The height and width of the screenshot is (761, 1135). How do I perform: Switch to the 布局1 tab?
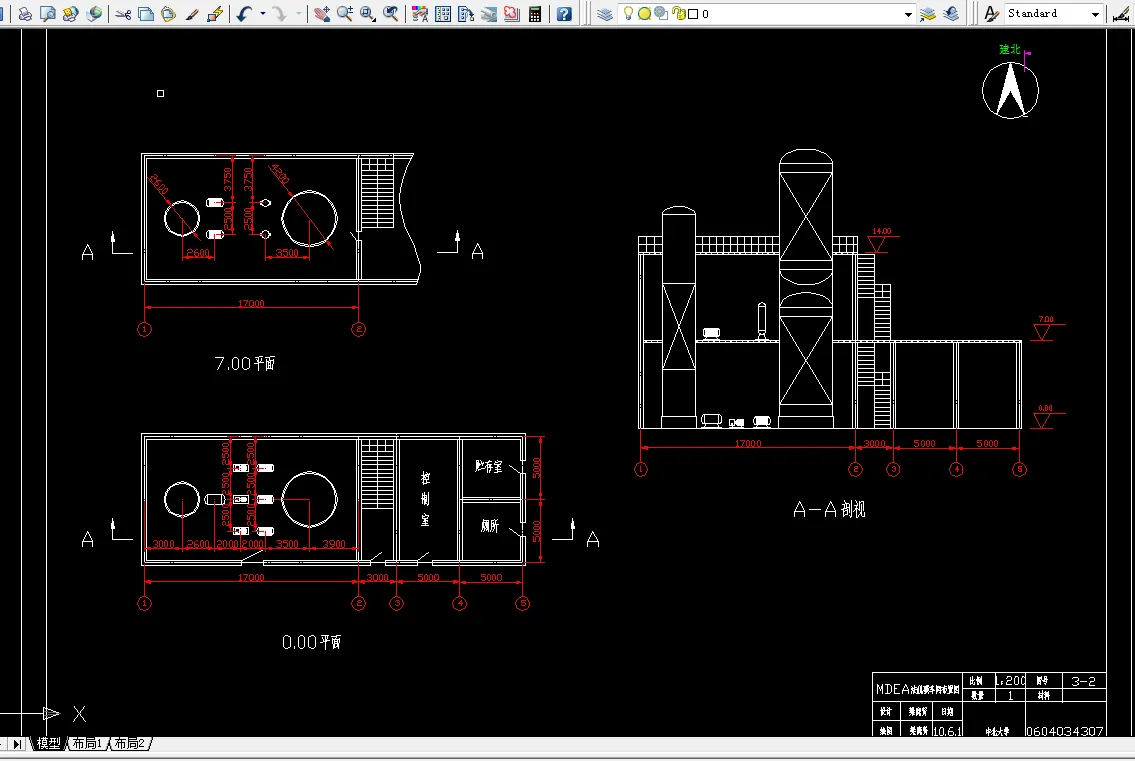coord(87,744)
